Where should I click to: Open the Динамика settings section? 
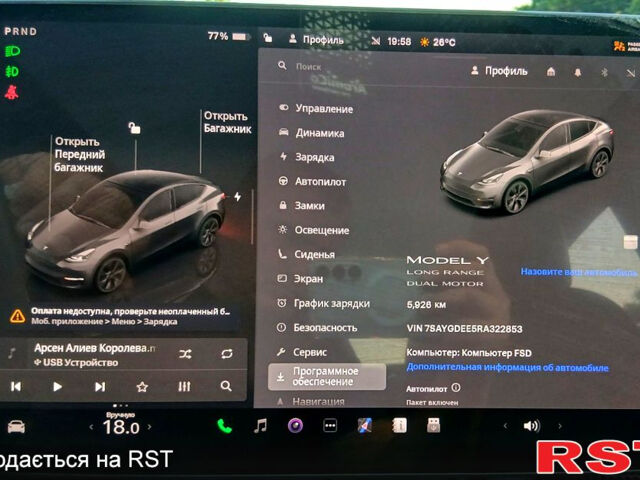point(311,133)
